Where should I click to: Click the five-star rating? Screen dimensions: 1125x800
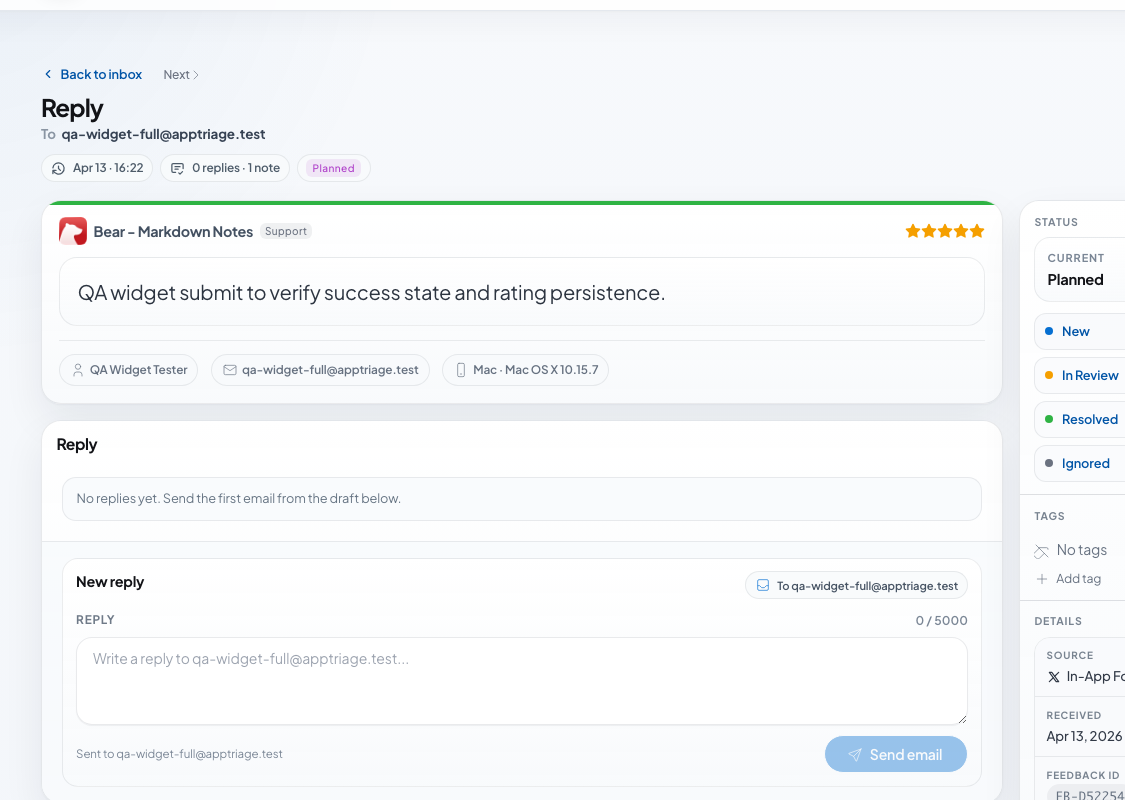(x=944, y=231)
